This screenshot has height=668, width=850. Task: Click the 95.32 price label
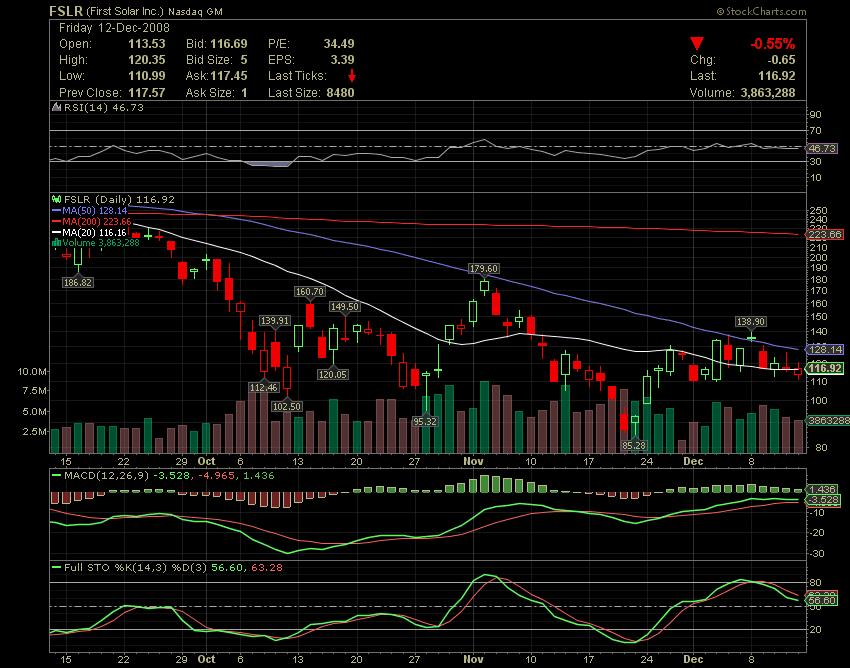(424, 421)
